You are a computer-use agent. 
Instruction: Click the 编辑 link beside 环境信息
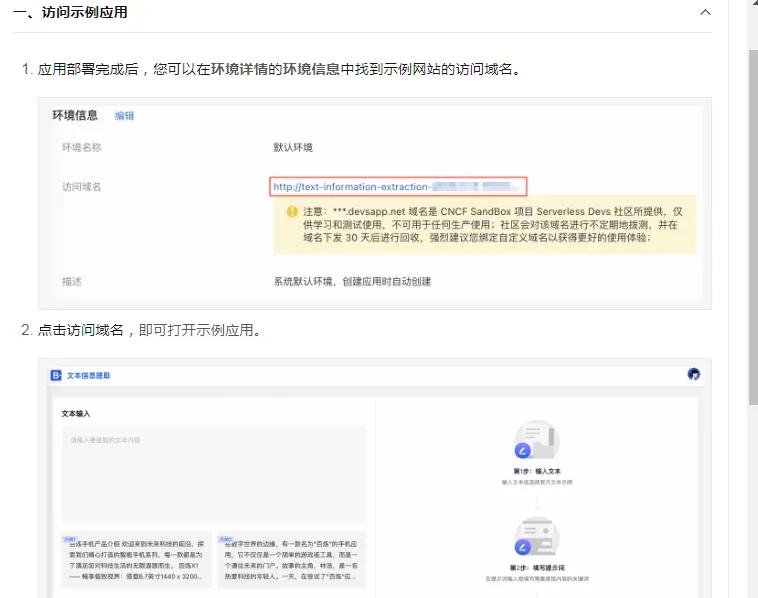pyautogui.click(x=124, y=116)
